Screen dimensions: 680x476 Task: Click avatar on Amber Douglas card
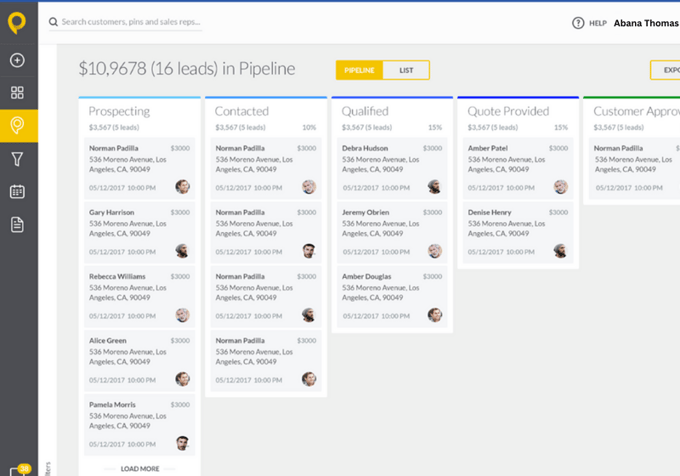pyautogui.click(x=435, y=315)
